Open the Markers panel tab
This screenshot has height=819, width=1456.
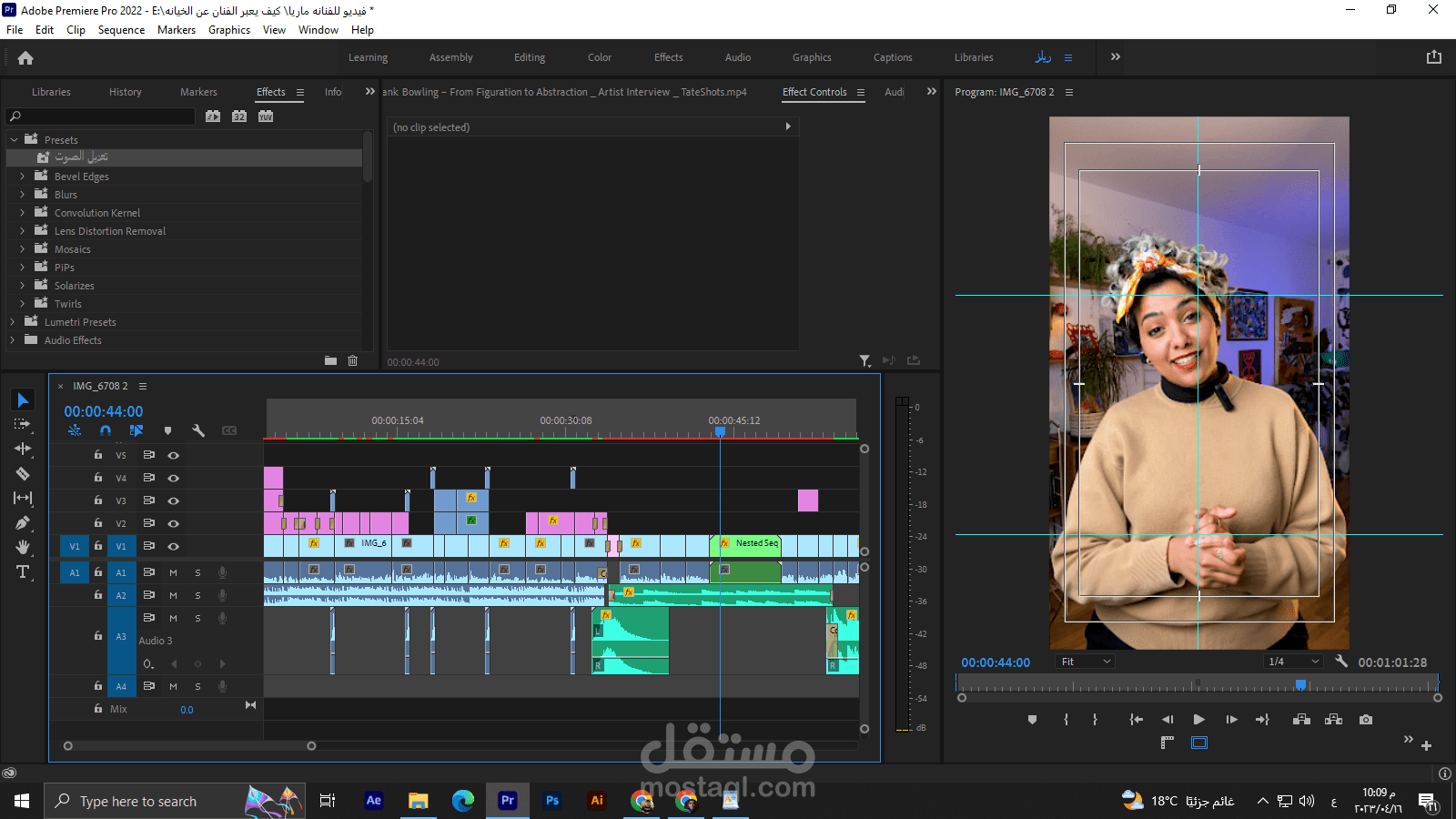(x=198, y=92)
